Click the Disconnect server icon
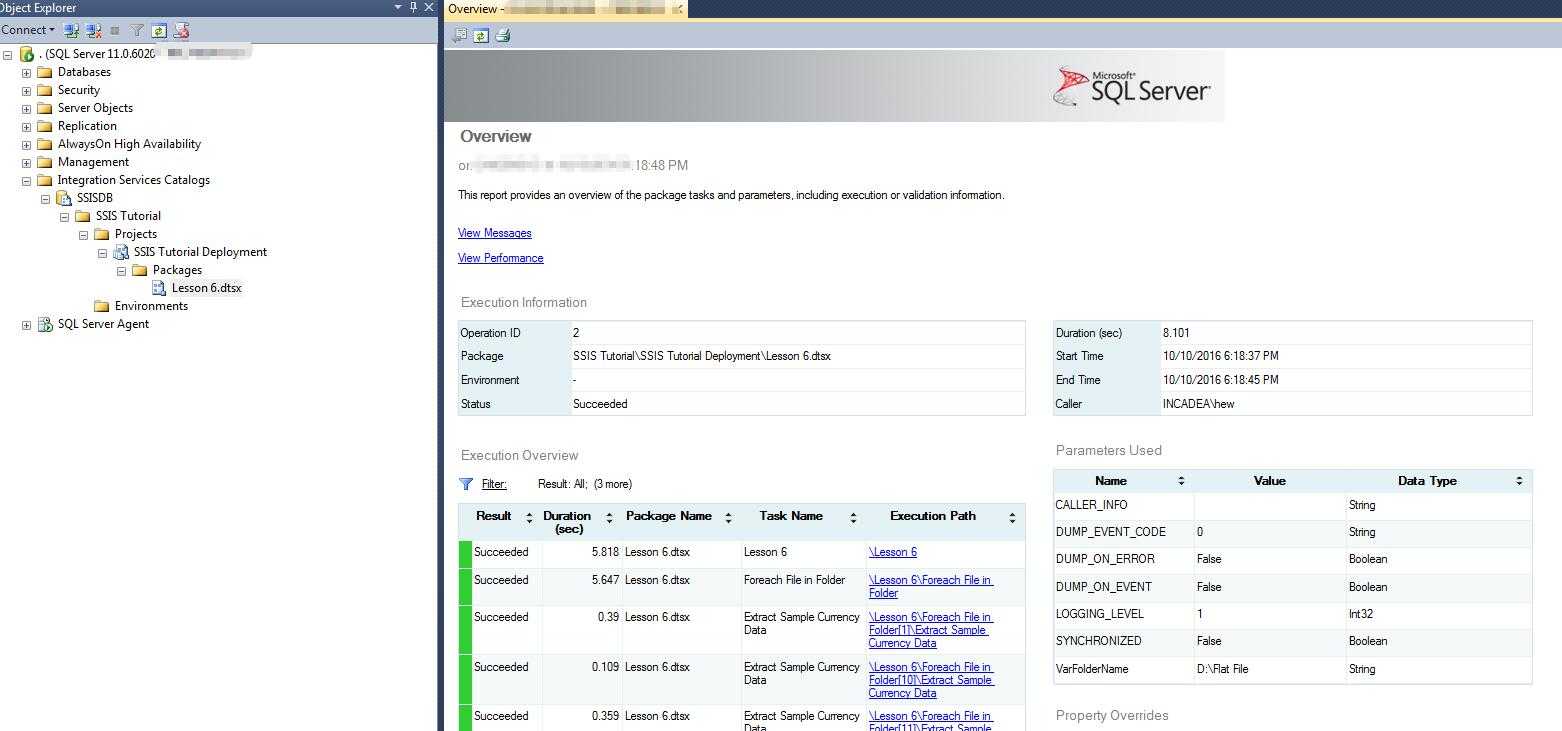Screen dimensions: 1562x731 (93, 31)
